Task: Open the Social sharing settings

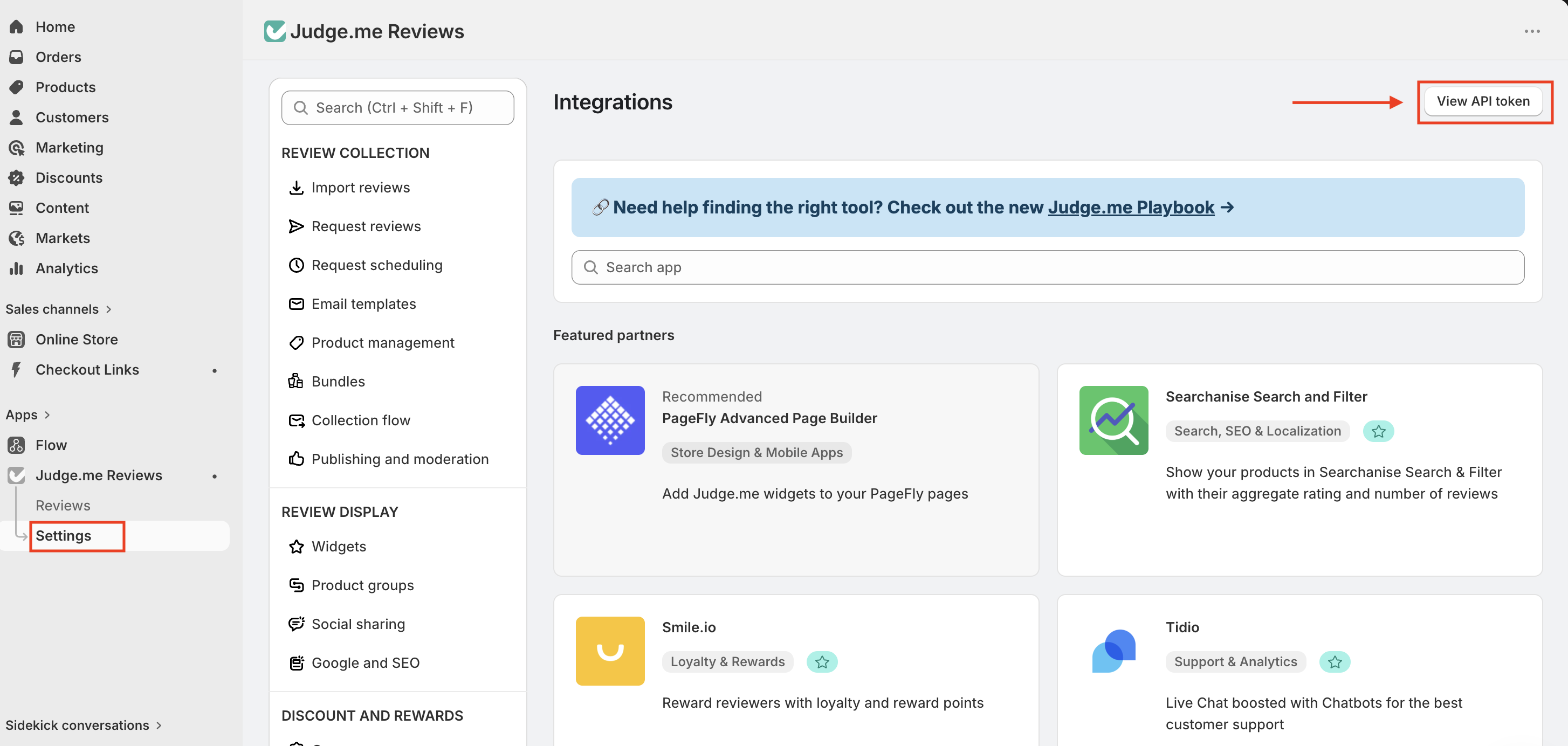Action: click(359, 624)
